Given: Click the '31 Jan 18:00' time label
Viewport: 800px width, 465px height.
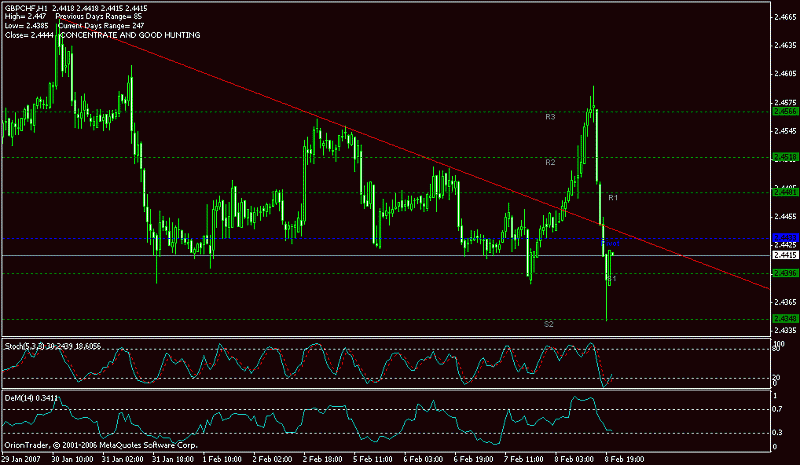Looking at the screenshot, I should (x=173, y=459).
